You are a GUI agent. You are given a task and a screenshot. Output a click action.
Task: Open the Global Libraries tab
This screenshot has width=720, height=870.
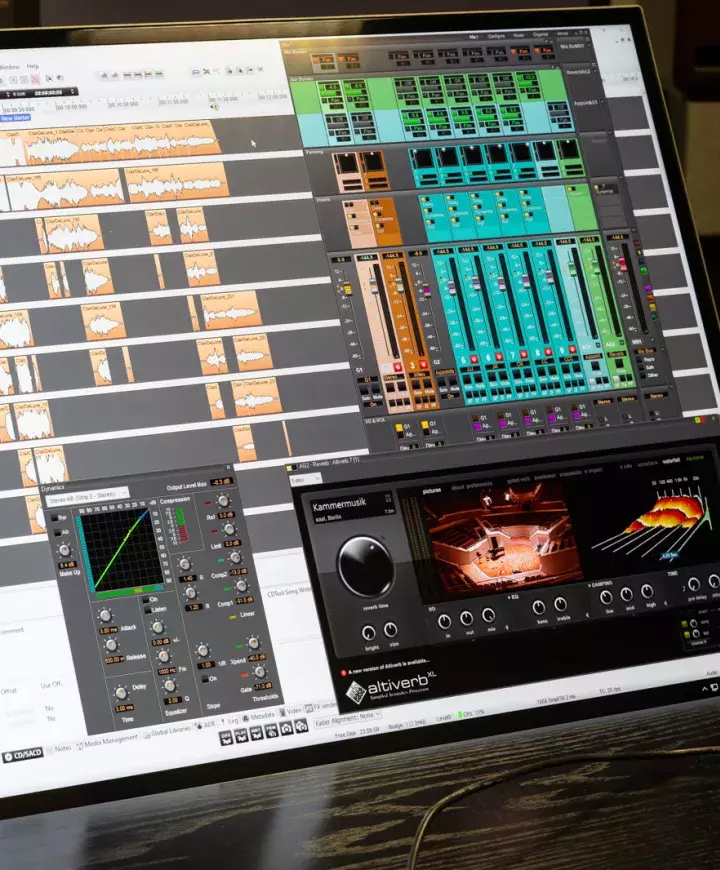(166, 732)
